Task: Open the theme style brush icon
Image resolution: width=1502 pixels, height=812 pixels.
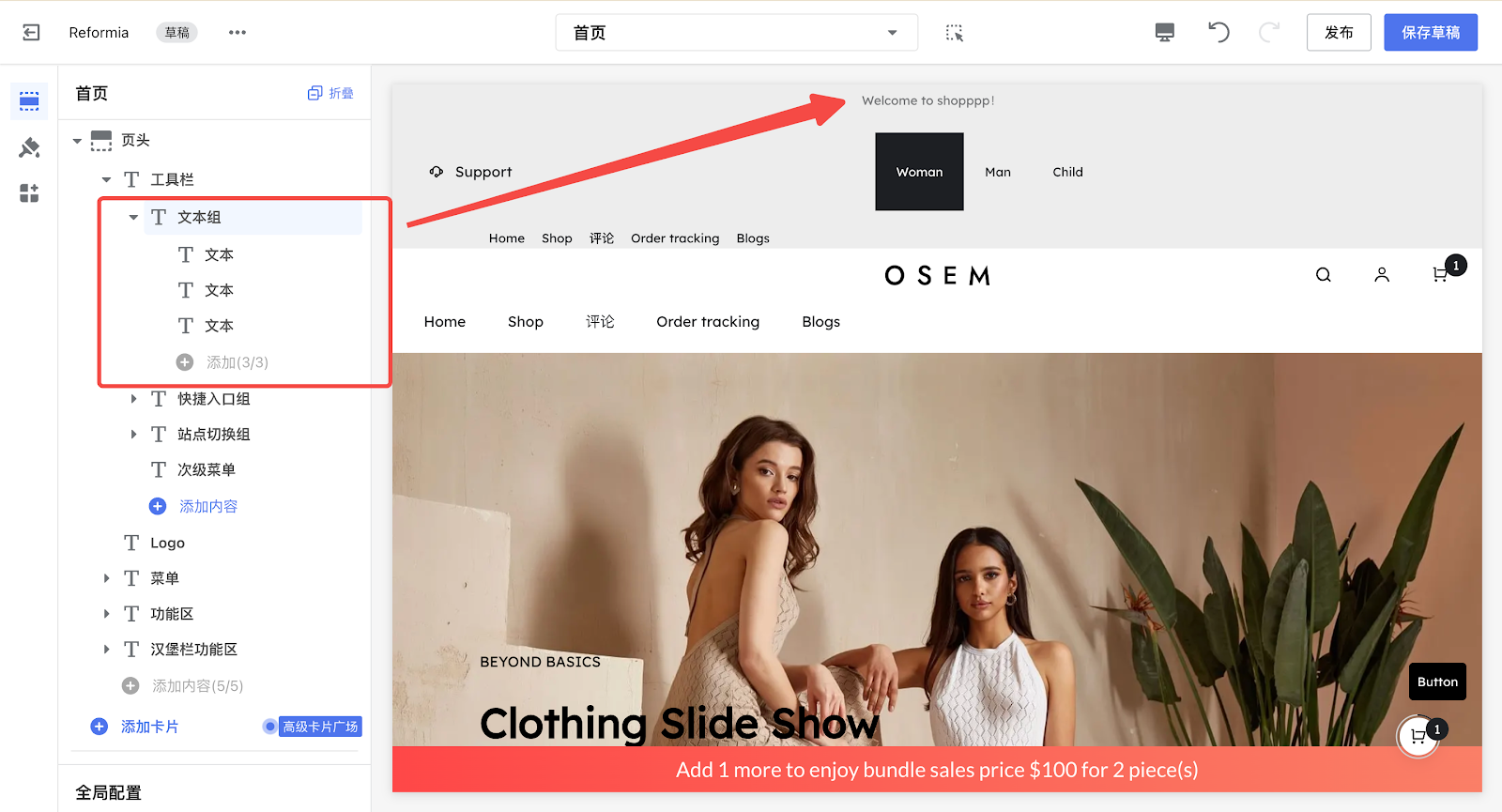Action: [x=29, y=147]
